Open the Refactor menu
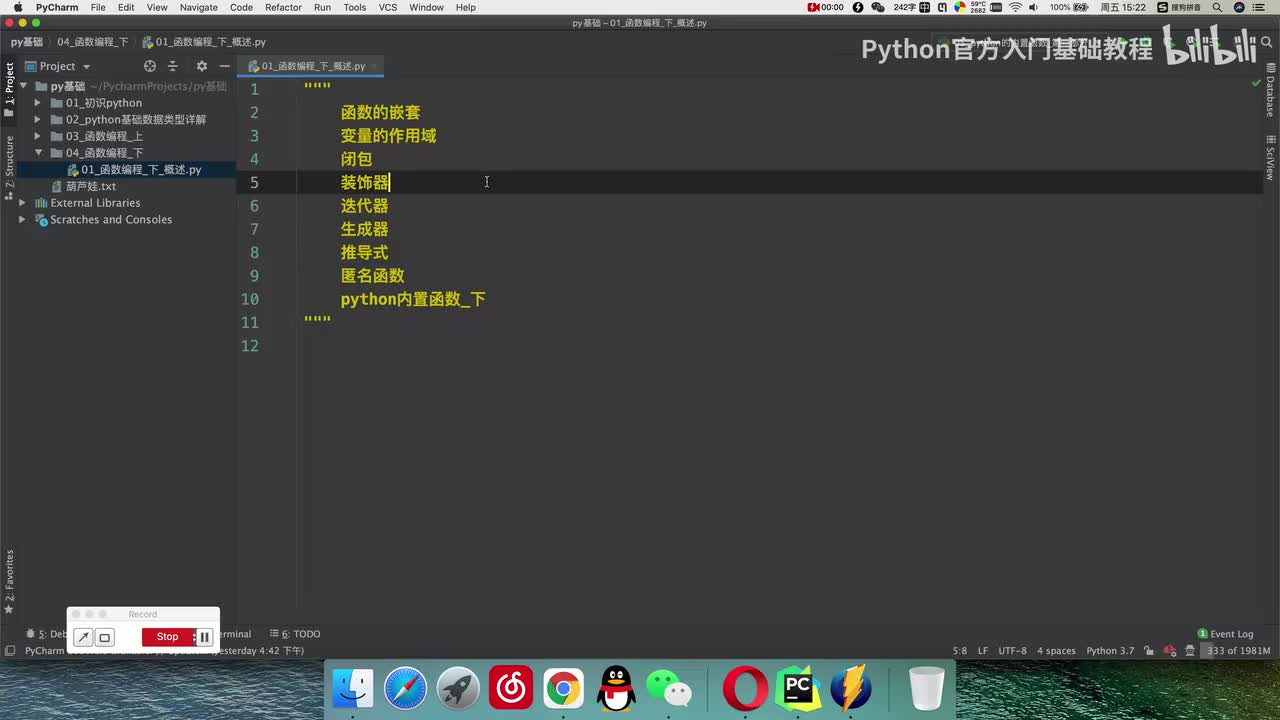1280x720 pixels. [283, 7]
